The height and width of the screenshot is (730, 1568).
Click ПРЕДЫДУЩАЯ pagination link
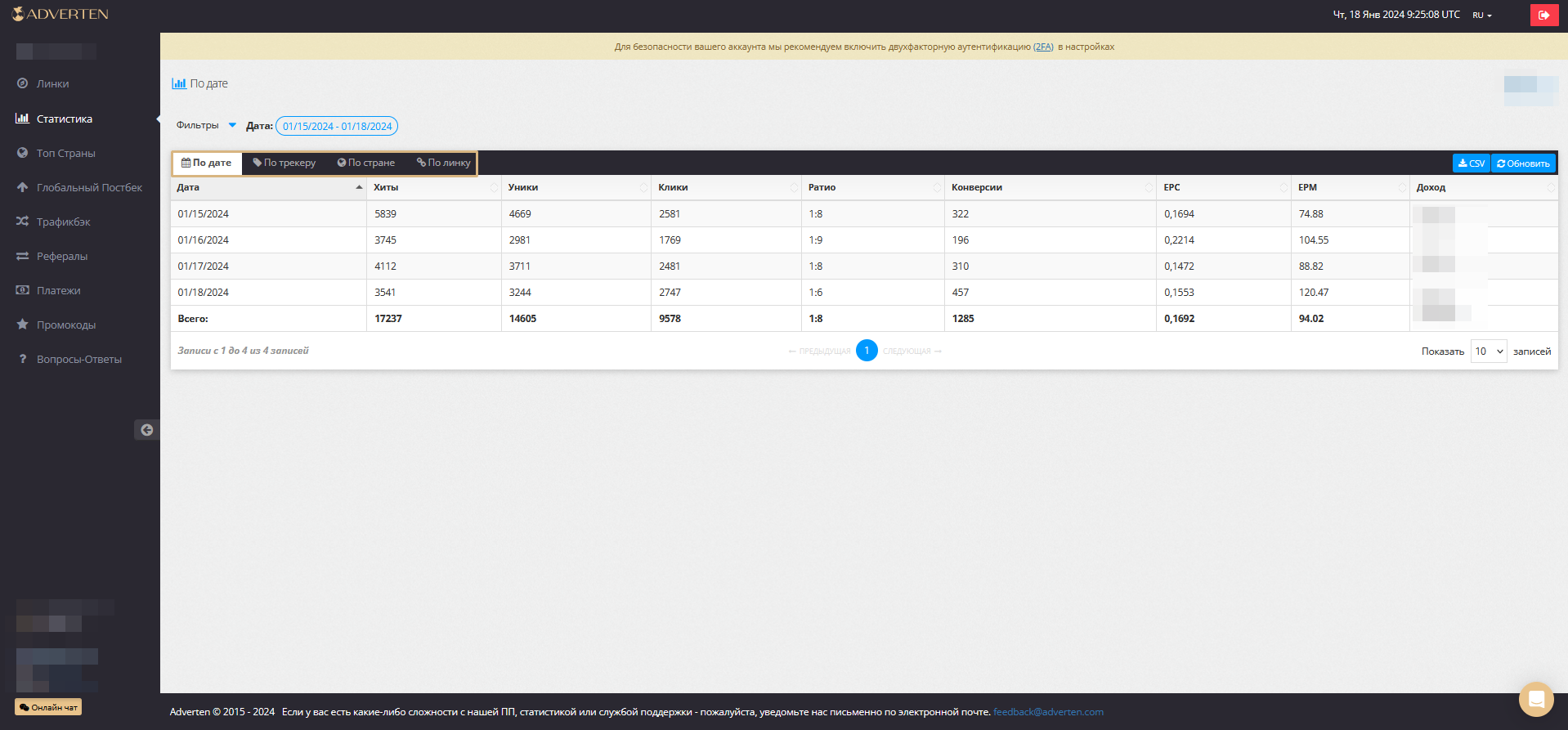819,351
